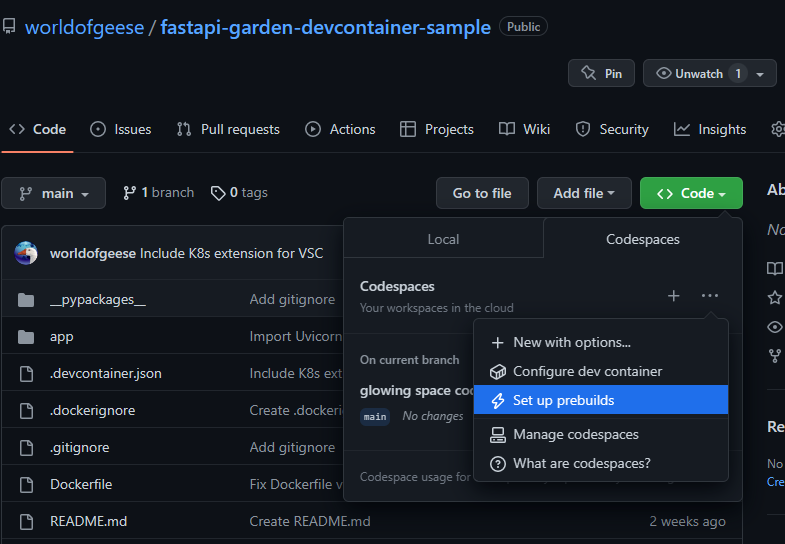Image resolution: width=785 pixels, height=544 pixels.
Task: Click the file icon for Dockerfile
Action: tap(26, 485)
